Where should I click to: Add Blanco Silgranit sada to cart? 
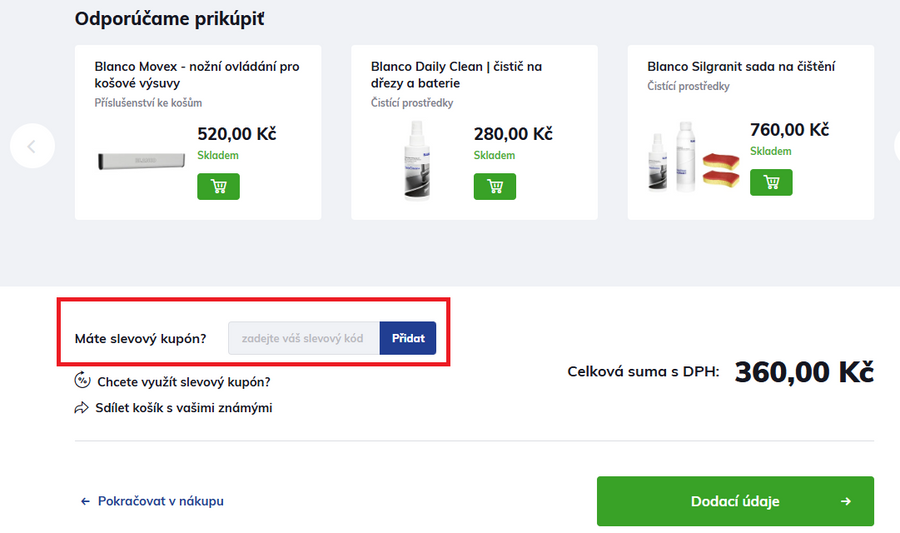[771, 182]
